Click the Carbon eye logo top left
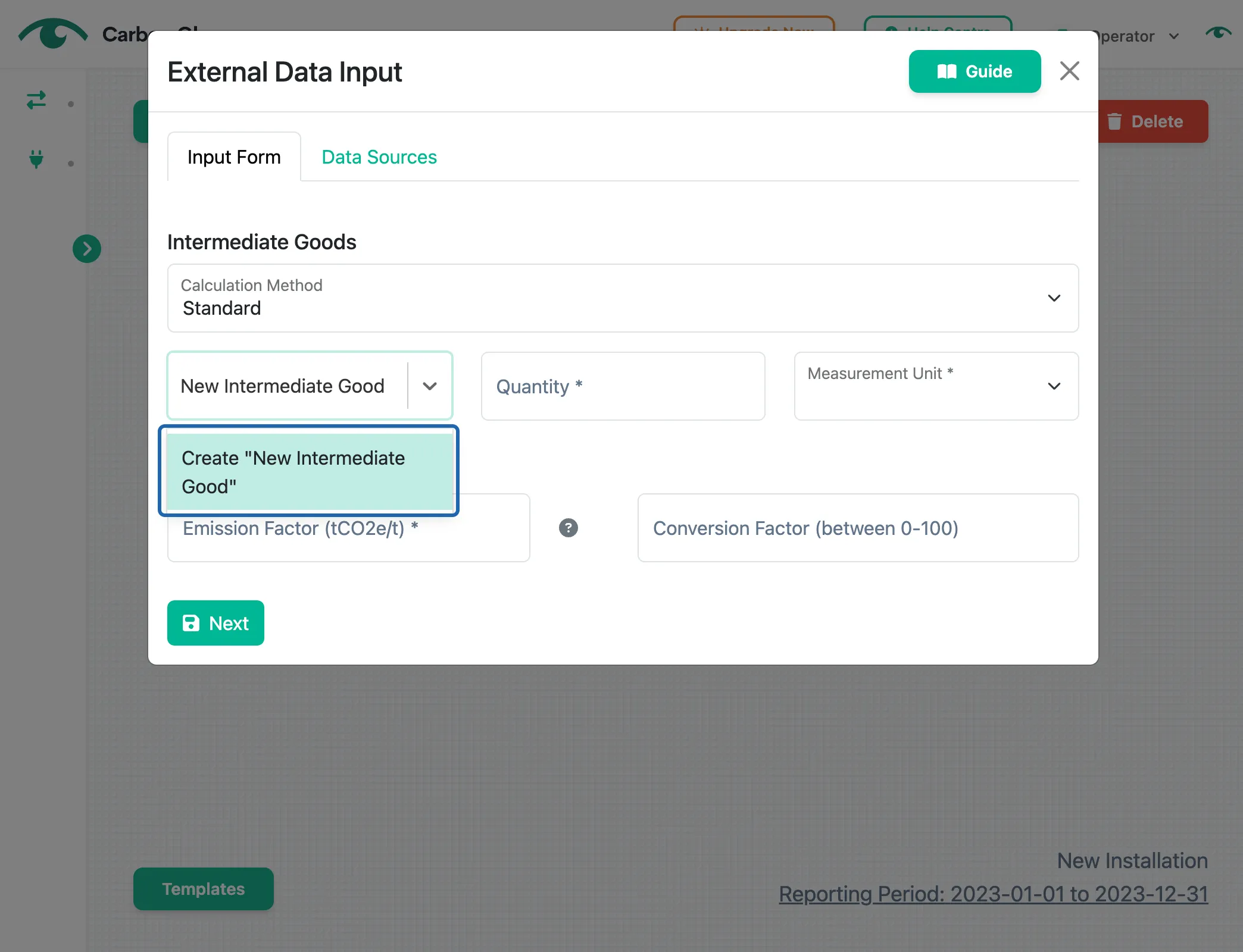Screen dimensions: 1243x952 point(53,33)
